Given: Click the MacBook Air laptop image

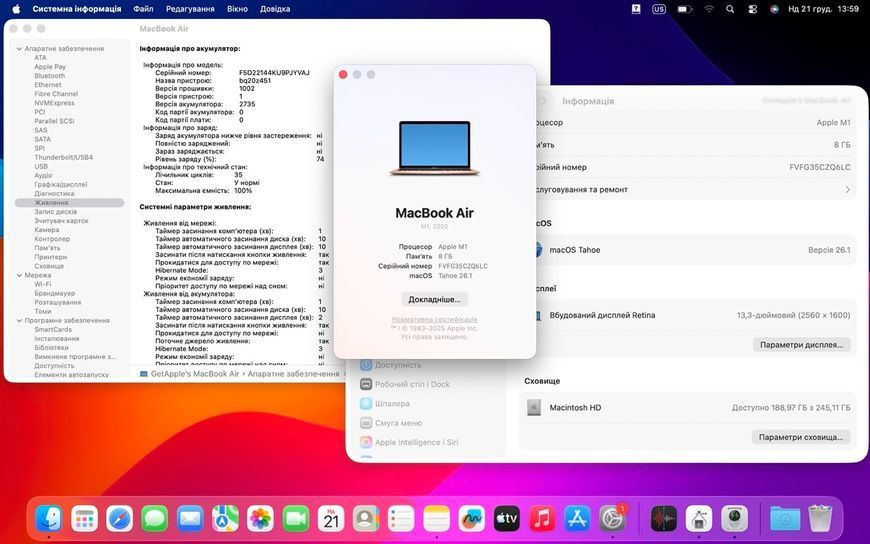Looking at the screenshot, I should 434,148.
